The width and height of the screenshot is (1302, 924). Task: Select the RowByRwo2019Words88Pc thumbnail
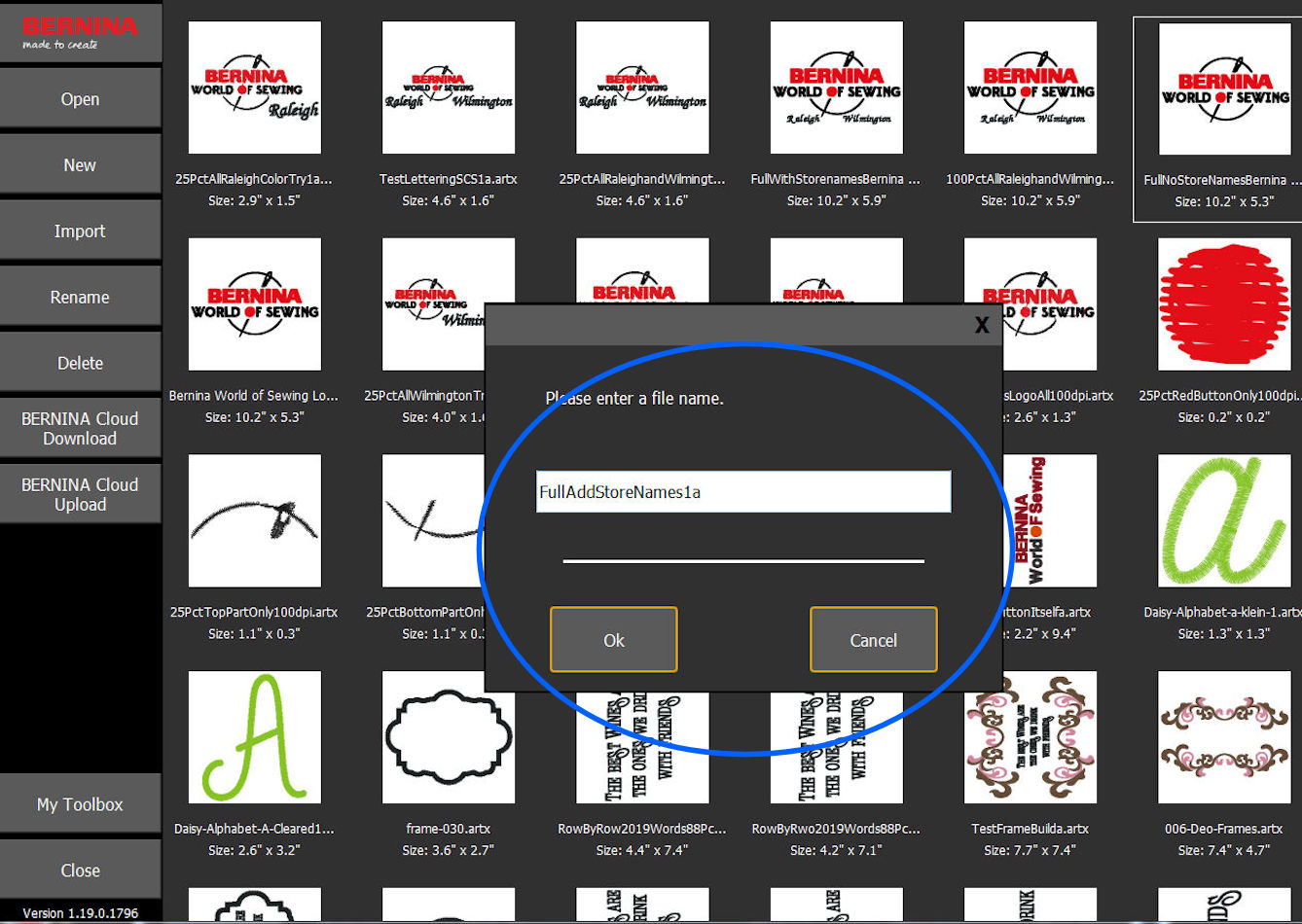837,749
